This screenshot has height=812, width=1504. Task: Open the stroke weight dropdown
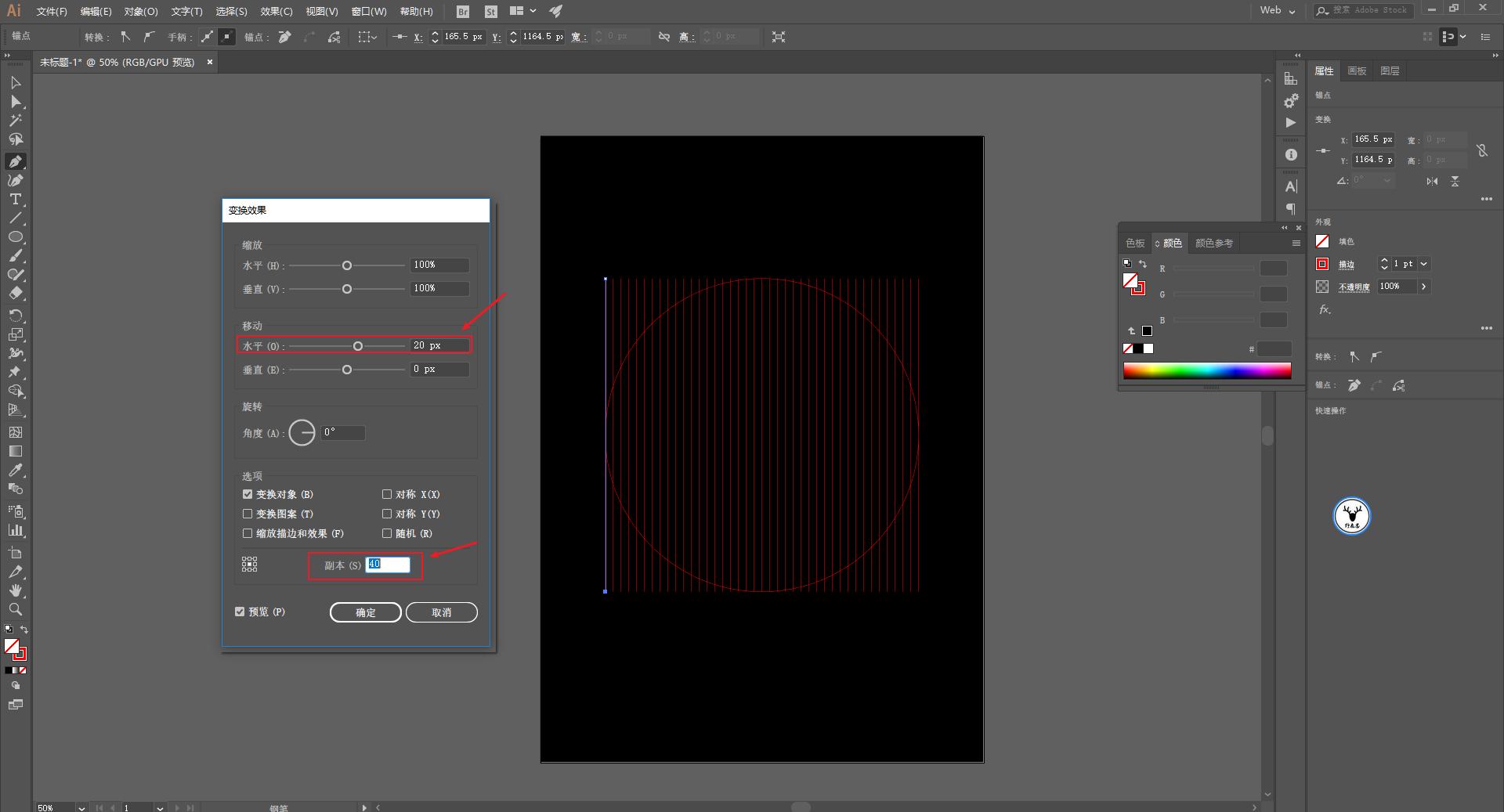1424,264
